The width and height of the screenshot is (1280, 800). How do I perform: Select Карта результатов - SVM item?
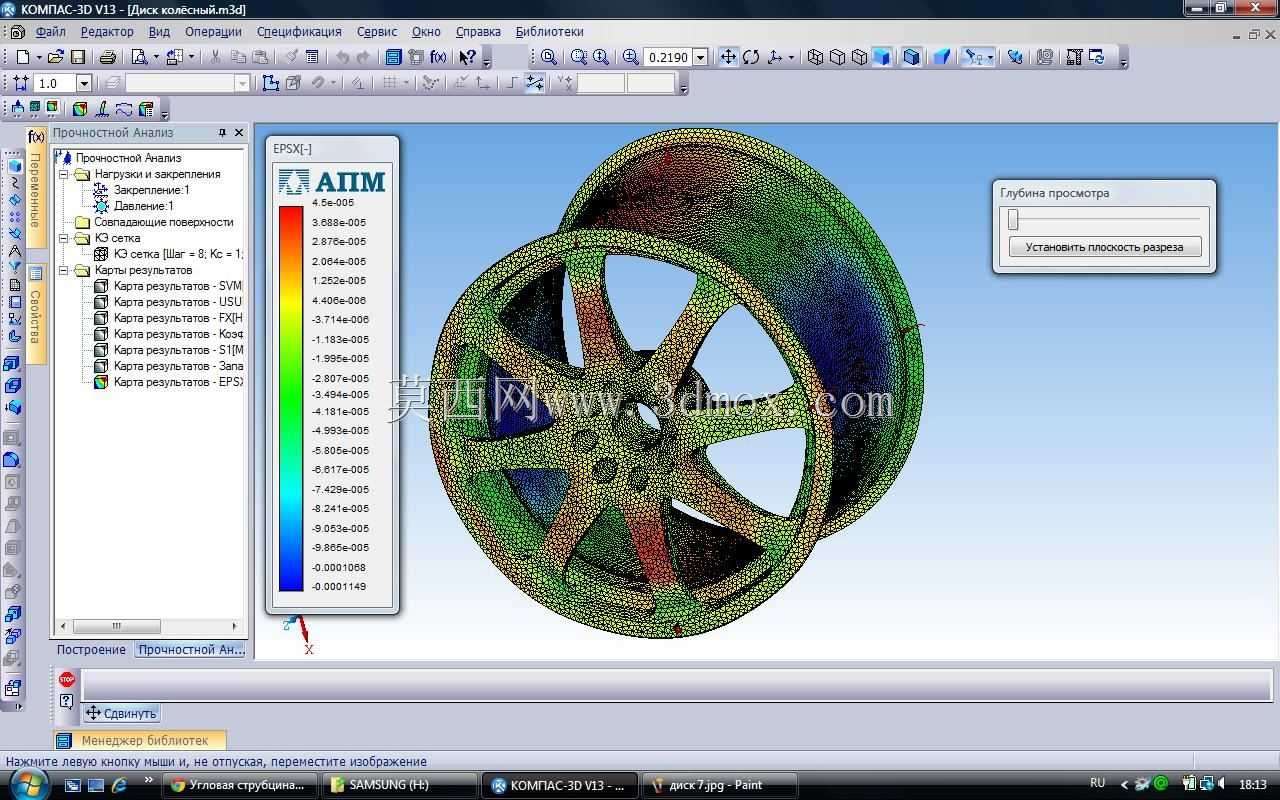point(177,286)
